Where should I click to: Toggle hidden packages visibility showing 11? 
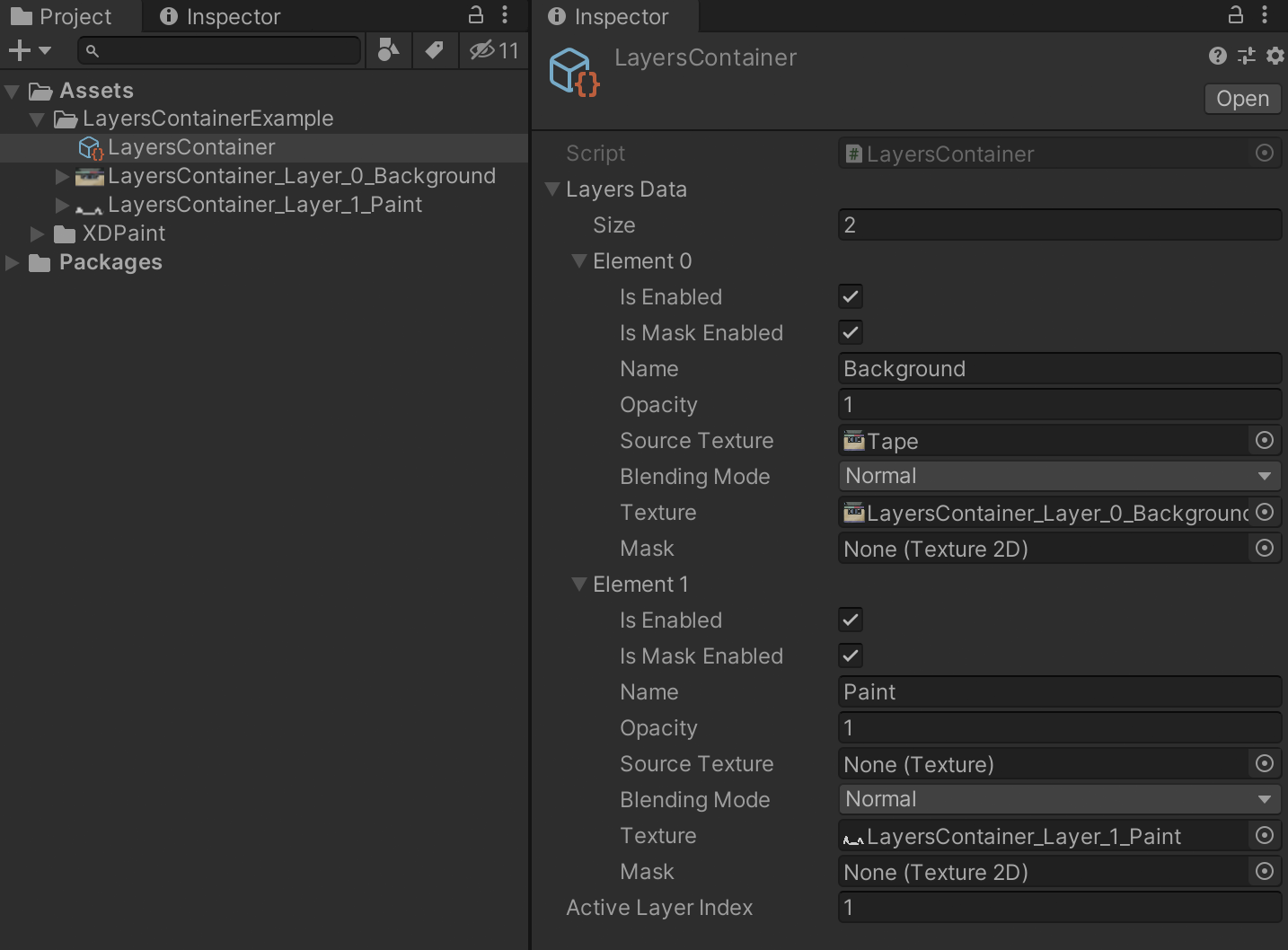click(494, 50)
